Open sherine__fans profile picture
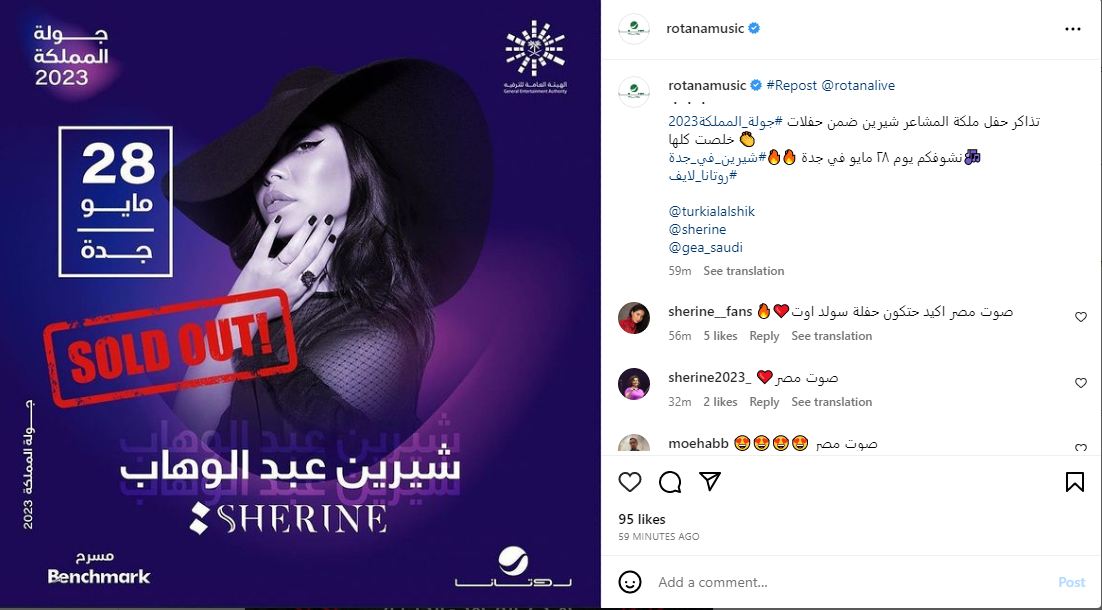 [633, 318]
